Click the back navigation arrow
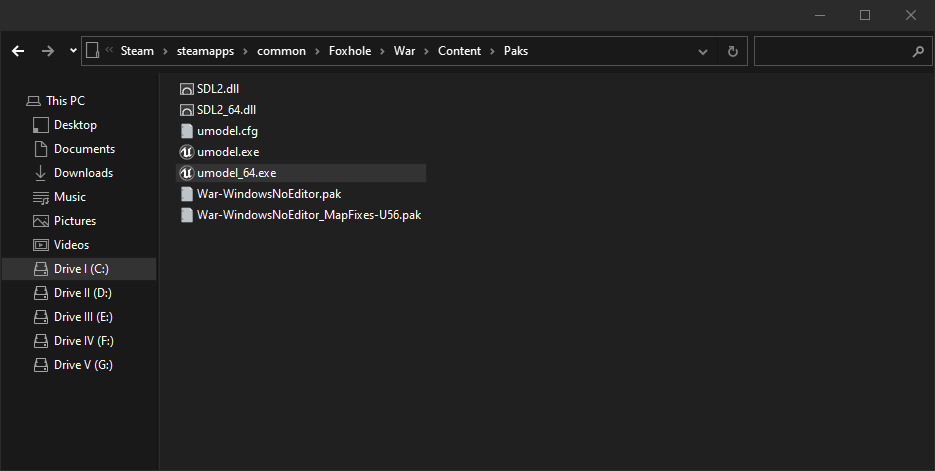Viewport: 935px width, 471px height. click(x=18, y=51)
